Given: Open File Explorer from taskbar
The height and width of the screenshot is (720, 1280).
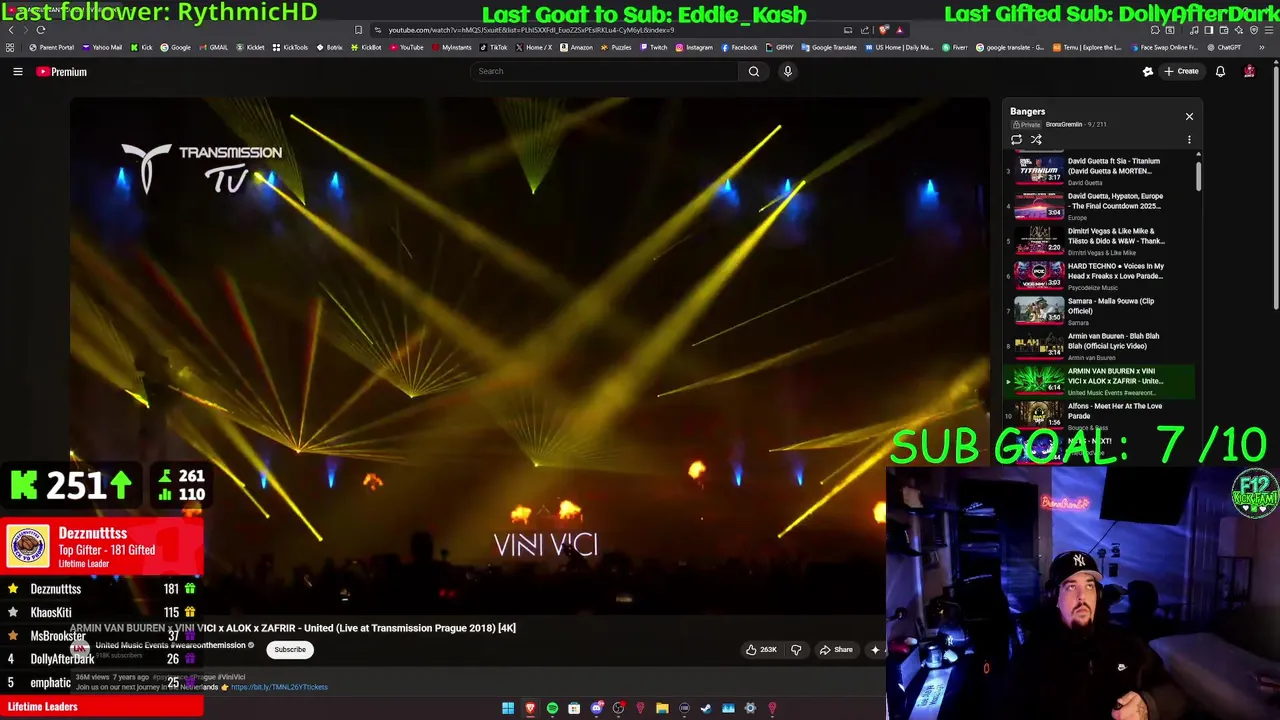Looking at the screenshot, I should [662, 709].
